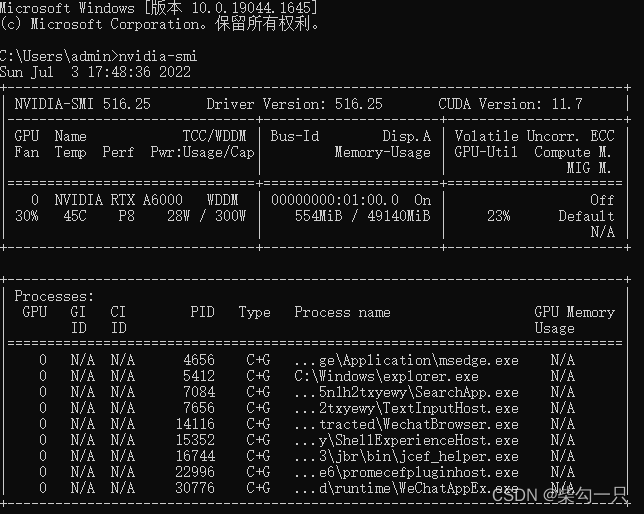The image size is (644, 514).
Task: Select PID 16744 in the process list
Action: pyautogui.click(x=195, y=456)
